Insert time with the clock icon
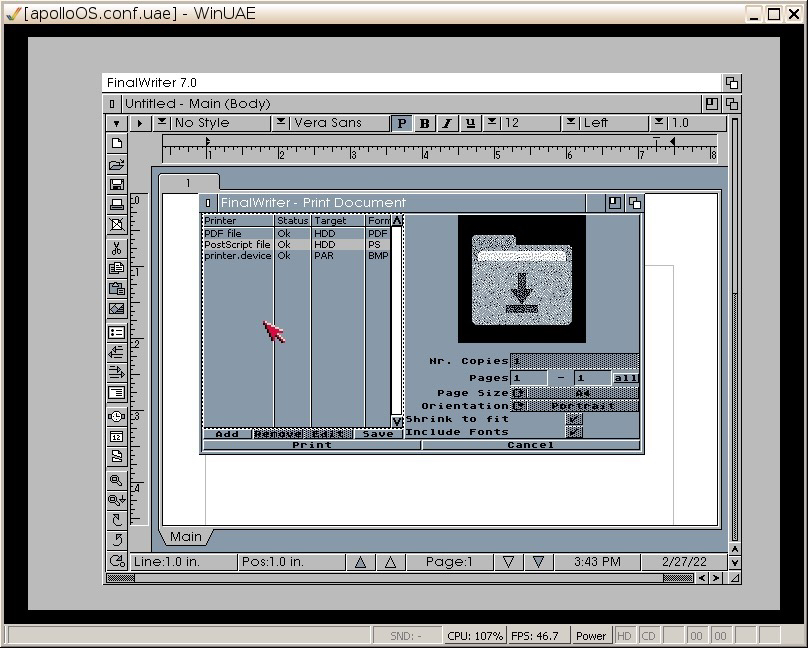808x648 pixels. [x=117, y=416]
